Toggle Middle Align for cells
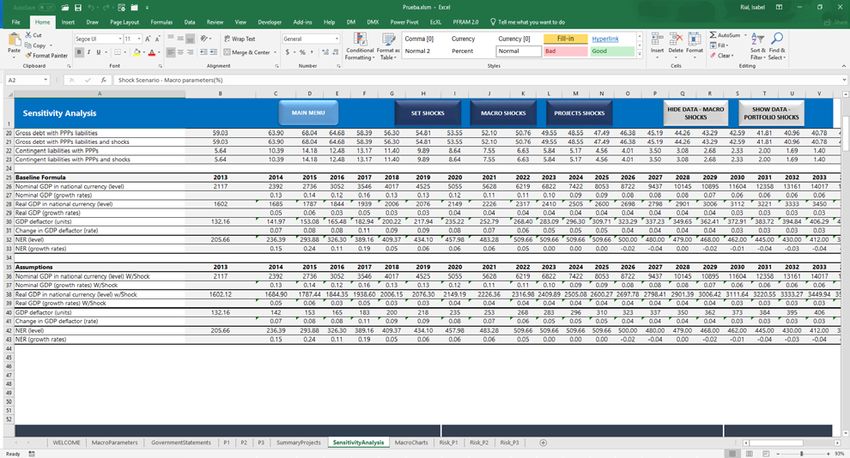 click(181, 39)
